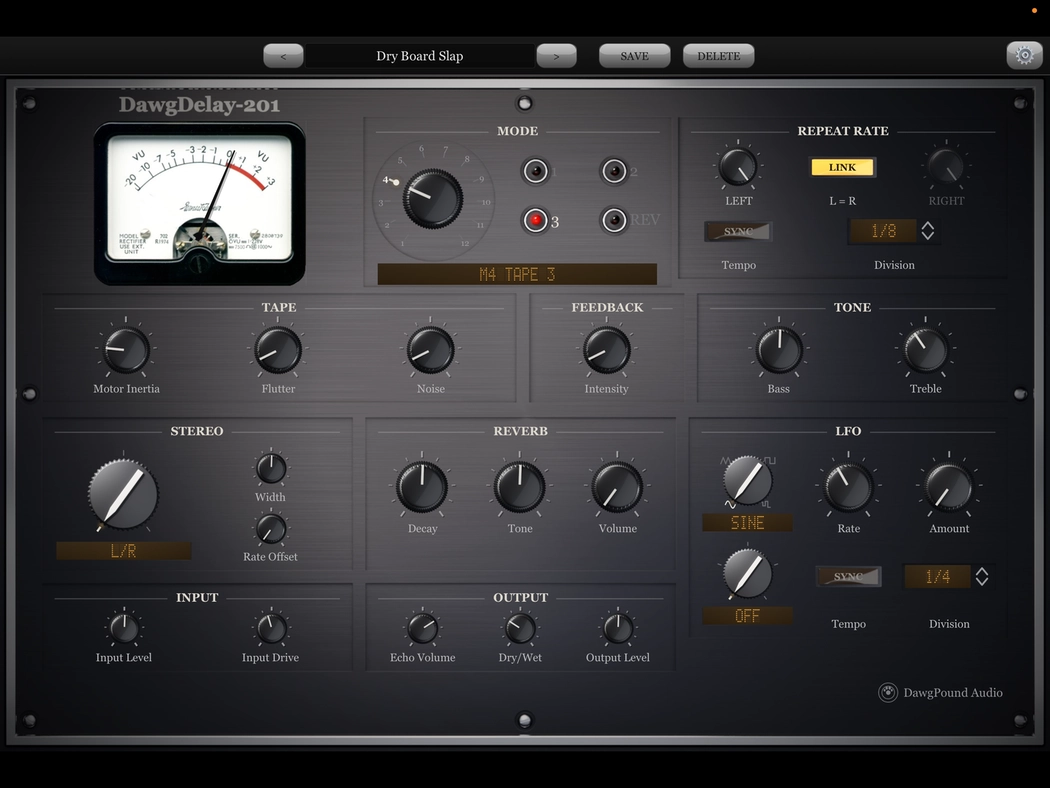Screen dimensions: 1050x788
Task: Click the stepper arrows next to 1/8 division
Action: [x=927, y=231]
